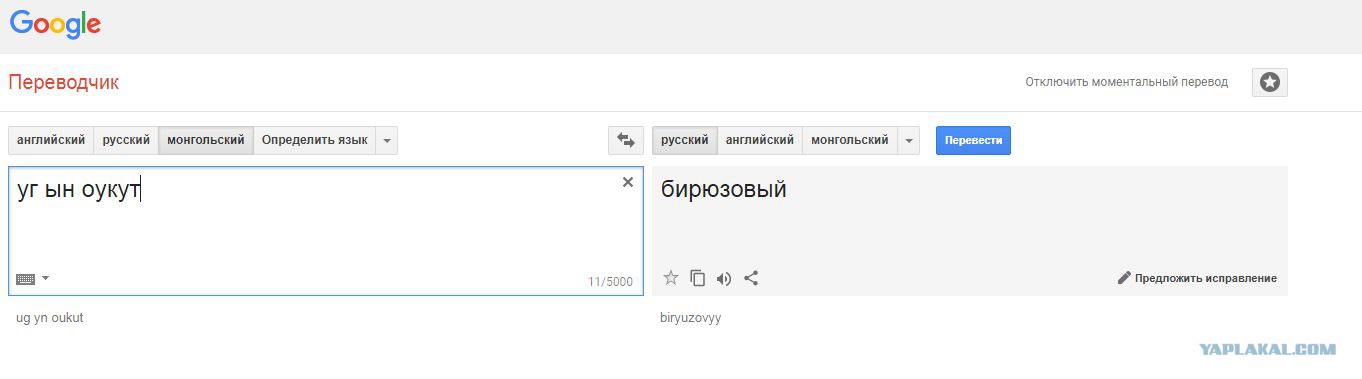Click transliteration ug yn oukut
The height and width of the screenshot is (379, 1362).
50,318
